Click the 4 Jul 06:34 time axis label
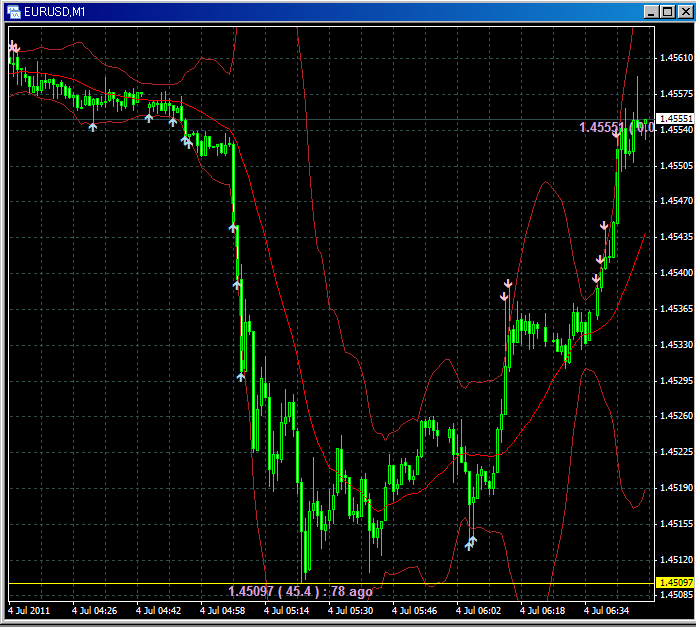 pos(607,609)
